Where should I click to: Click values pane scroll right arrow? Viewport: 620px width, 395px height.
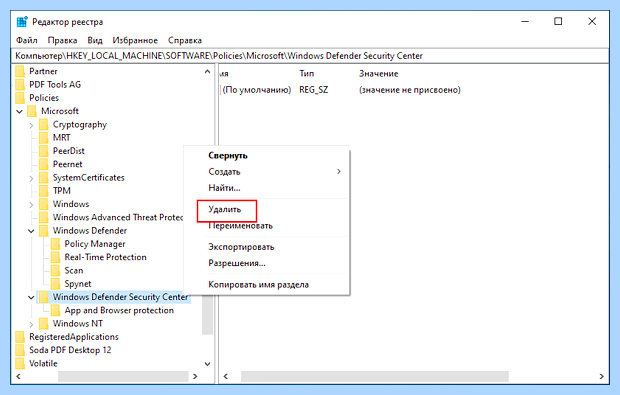(x=601, y=376)
